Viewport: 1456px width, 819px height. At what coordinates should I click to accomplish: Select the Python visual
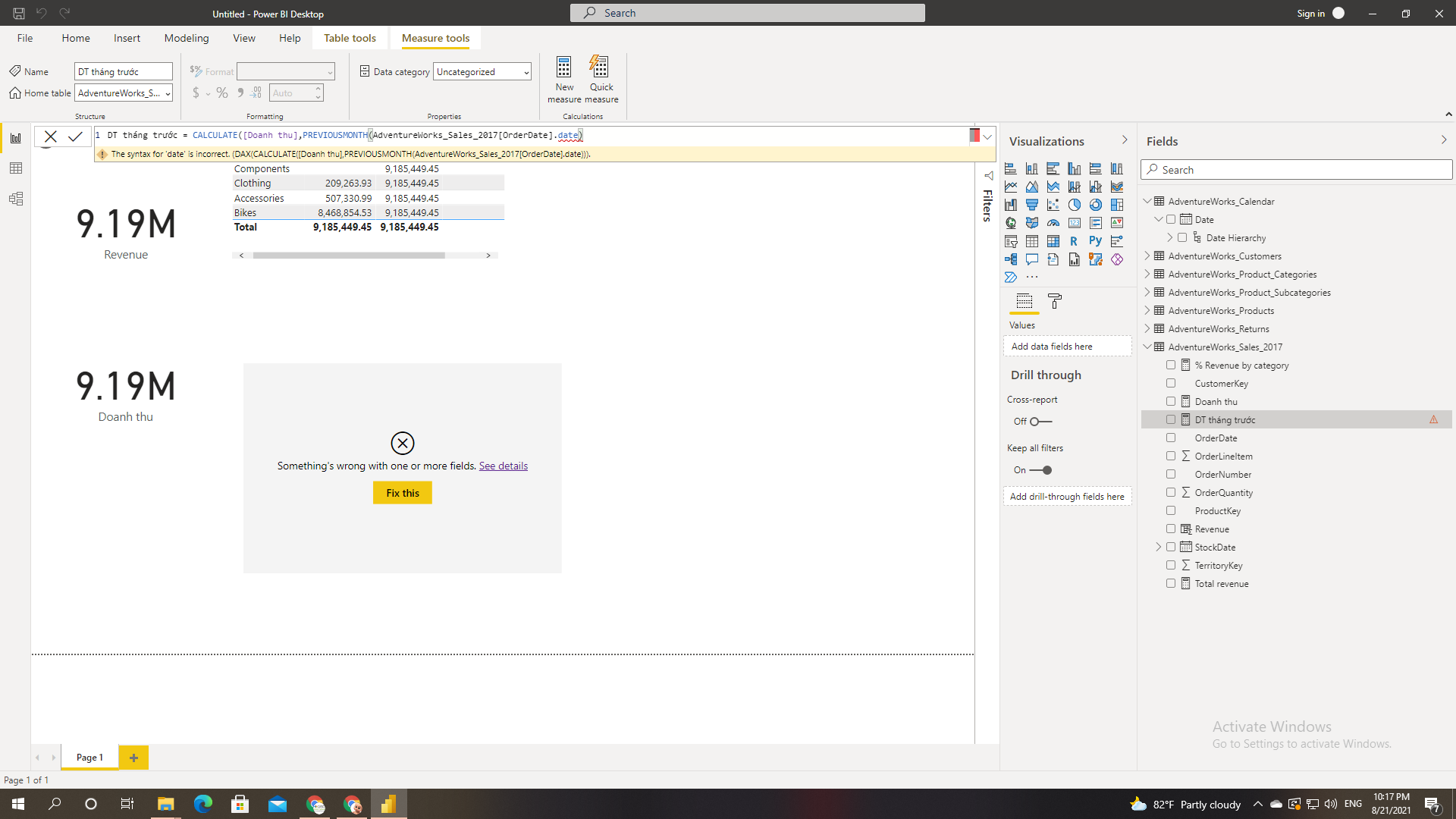pyautogui.click(x=1096, y=241)
